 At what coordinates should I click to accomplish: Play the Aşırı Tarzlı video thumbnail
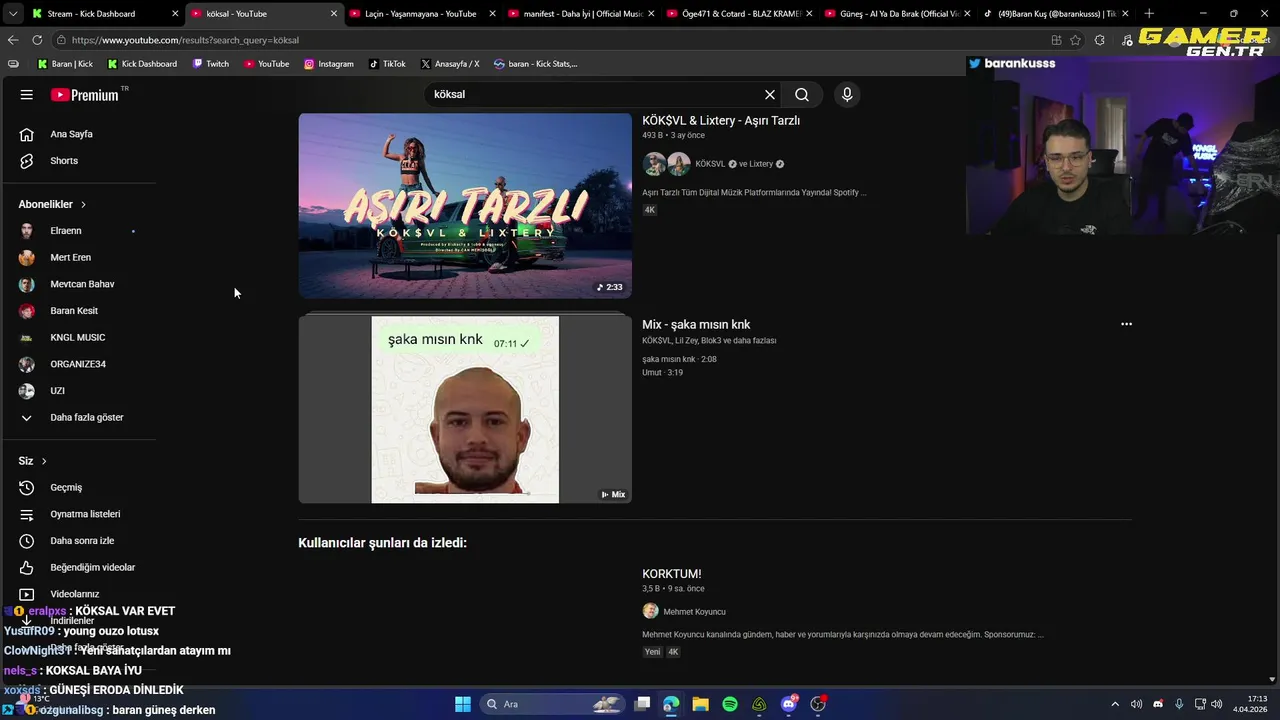pyautogui.click(x=465, y=206)
